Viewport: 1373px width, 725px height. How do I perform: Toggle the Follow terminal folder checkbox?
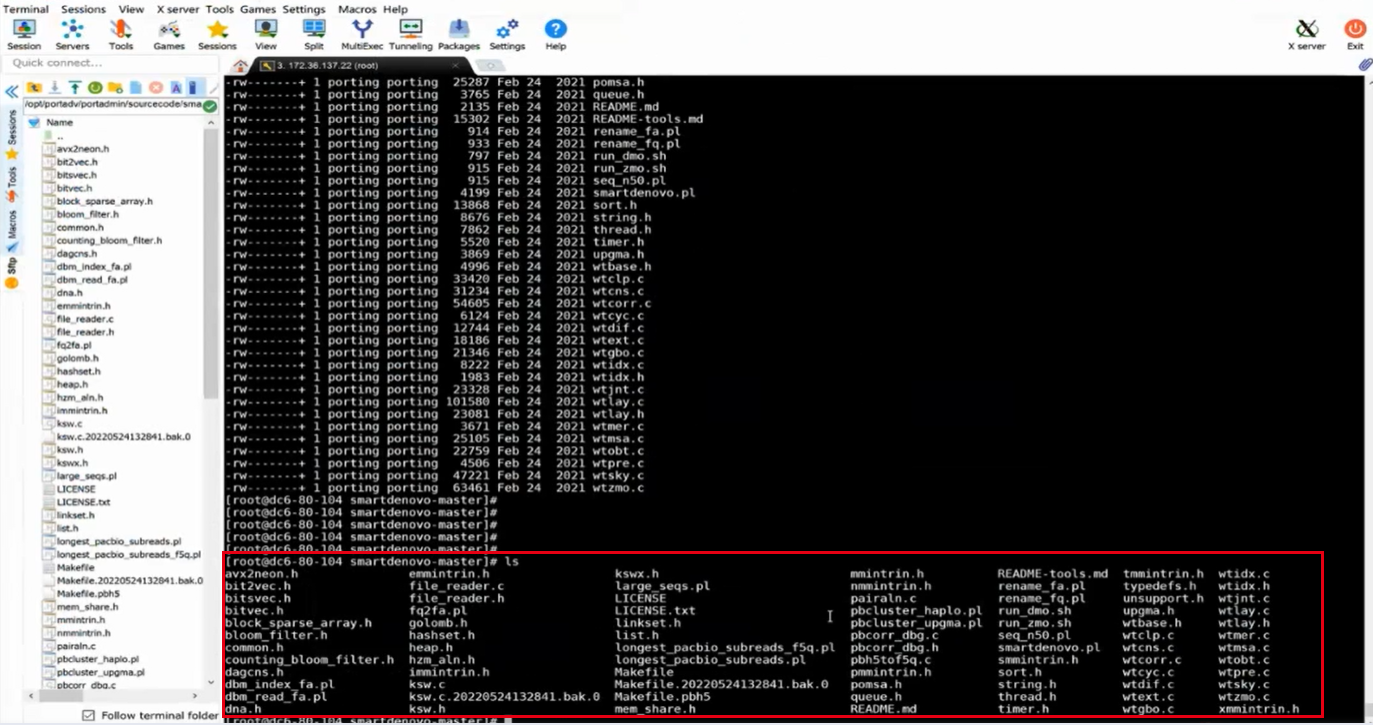(89, 715)
